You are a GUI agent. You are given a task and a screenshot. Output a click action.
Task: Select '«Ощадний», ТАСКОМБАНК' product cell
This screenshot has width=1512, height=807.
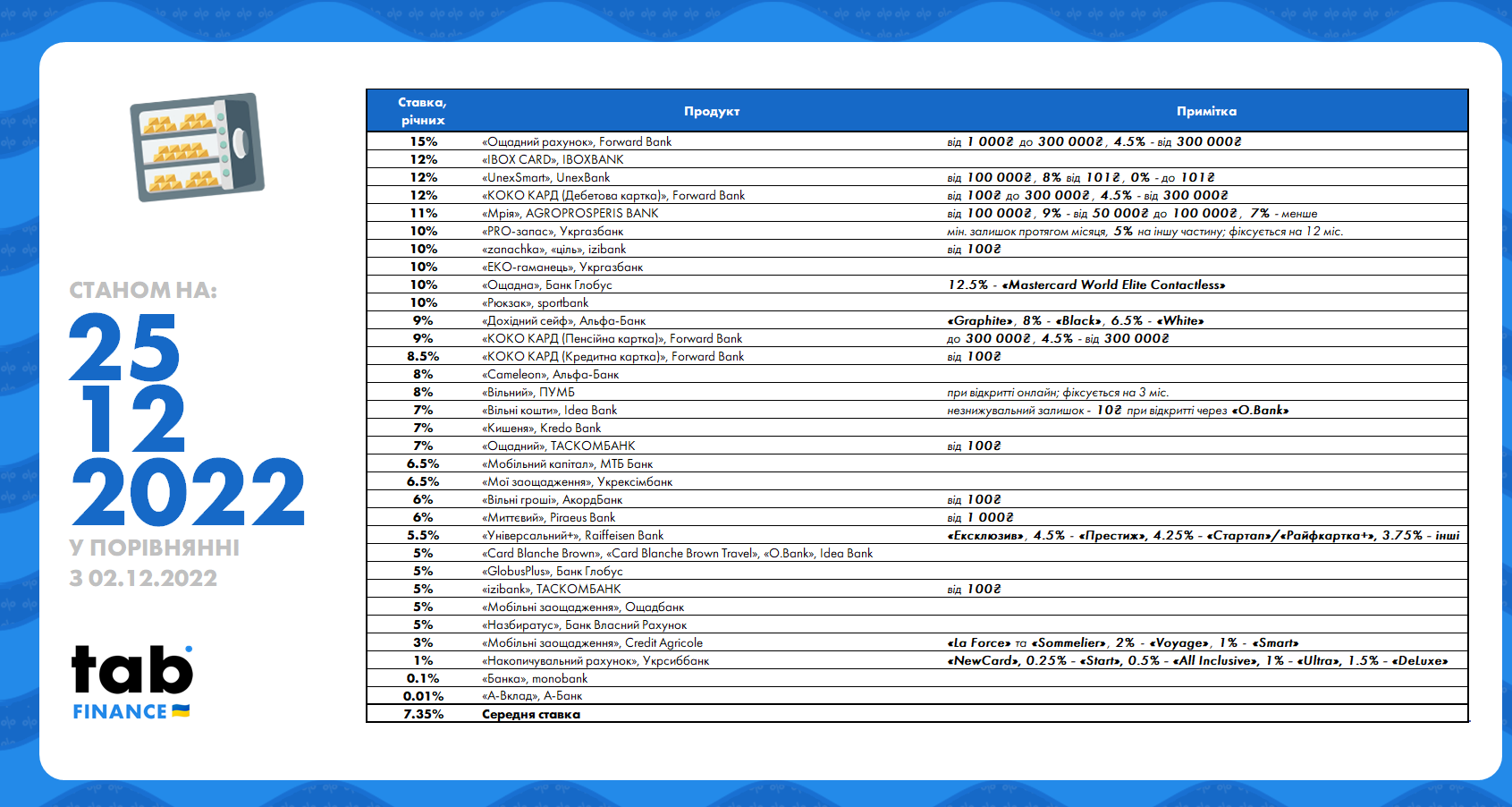[x=559, y=446]
